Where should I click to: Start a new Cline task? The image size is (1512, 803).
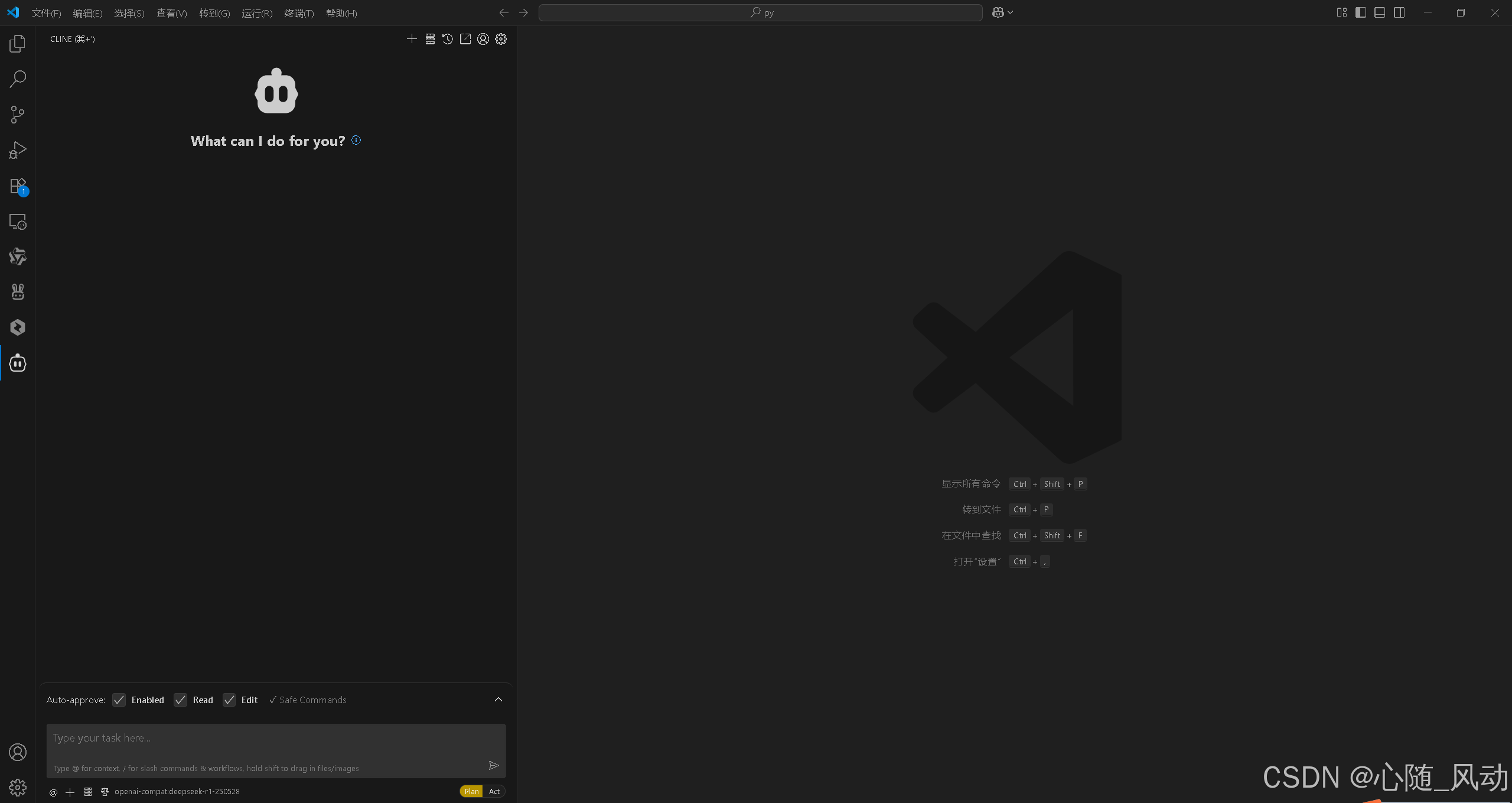[x=412, y=39]
